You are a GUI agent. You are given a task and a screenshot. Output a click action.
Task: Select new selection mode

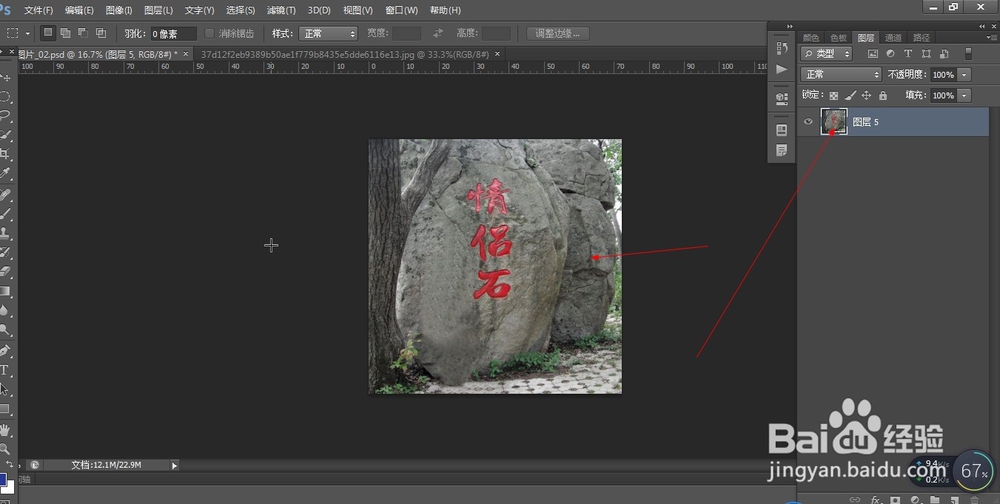pos(48,33)
